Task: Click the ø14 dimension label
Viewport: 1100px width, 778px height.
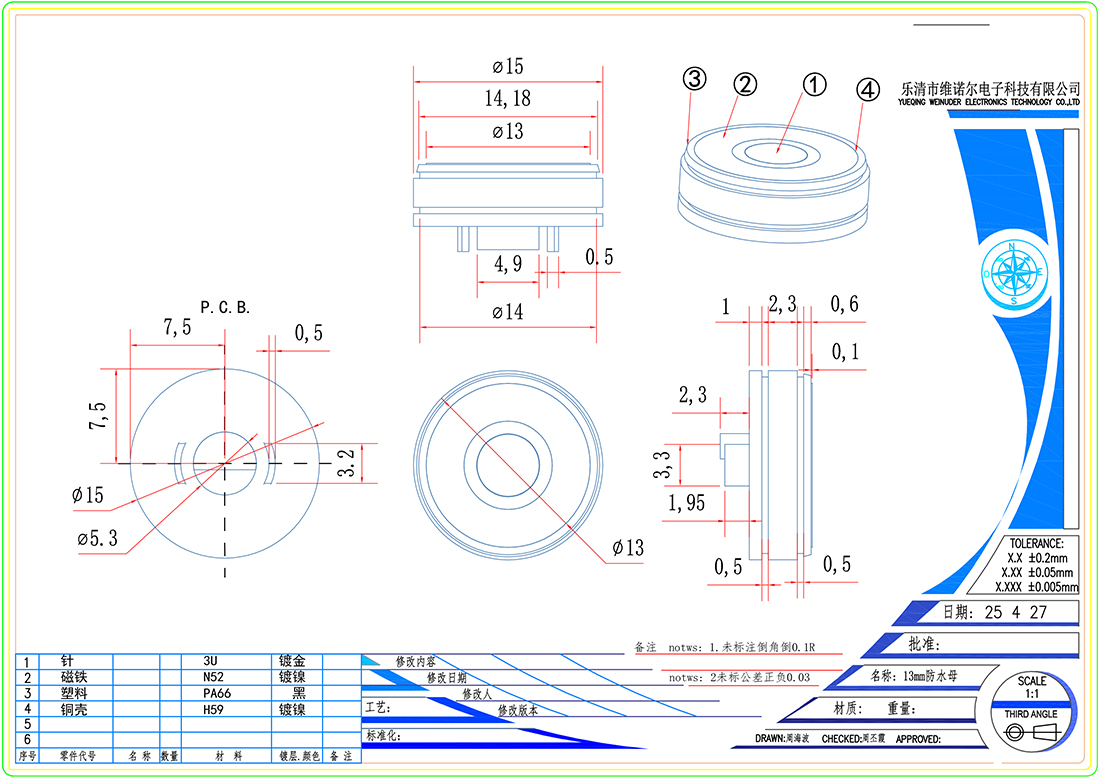Action: (x=508, y=312)
